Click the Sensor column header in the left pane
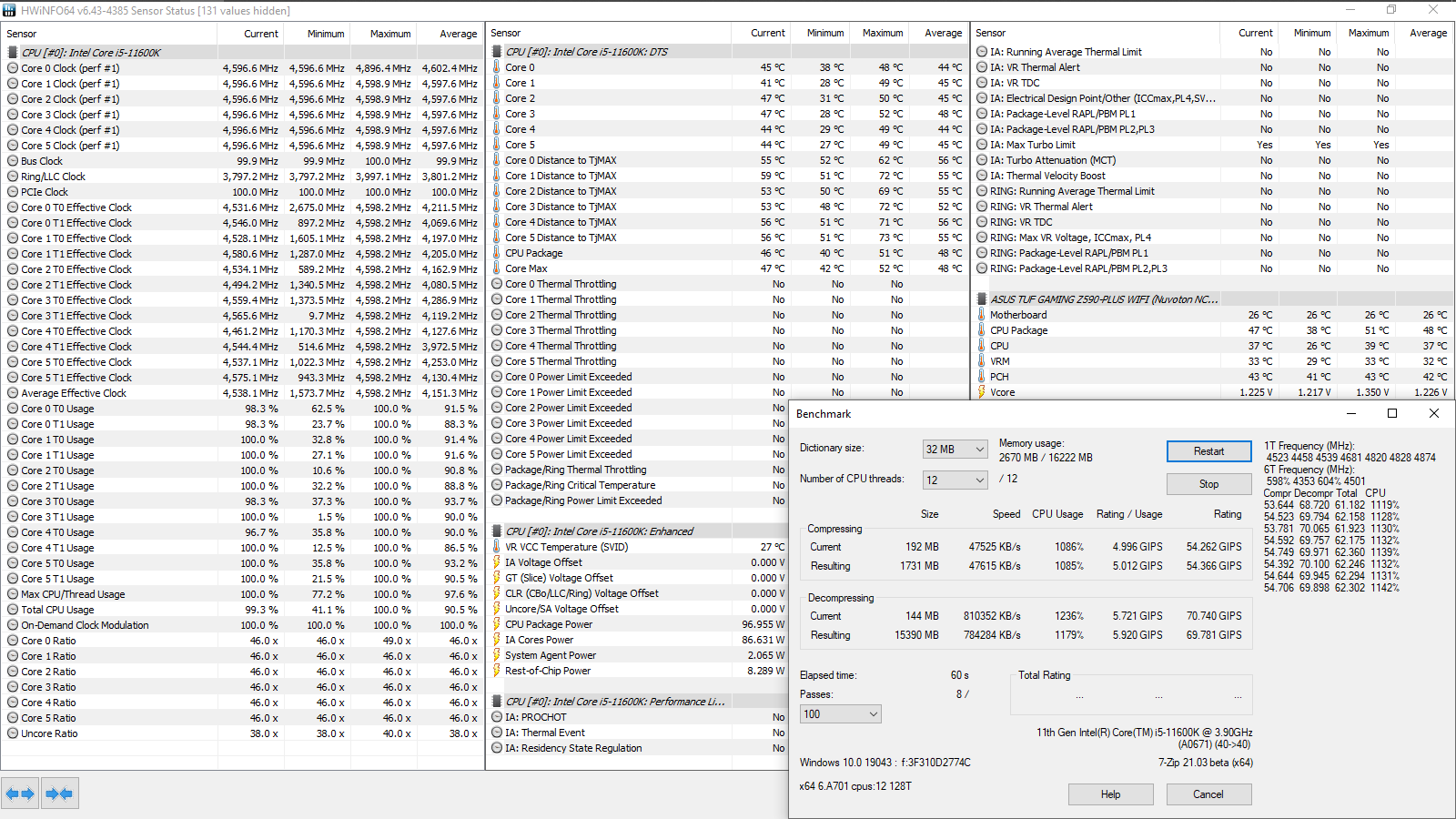Screen dimensions: 1456x819 click(x=109, y=34)
